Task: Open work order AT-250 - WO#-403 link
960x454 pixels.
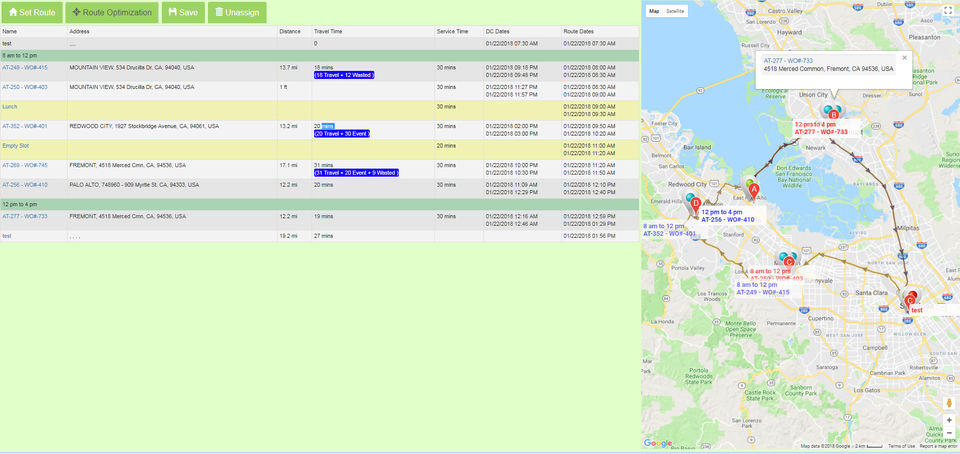Action: click(24, 87)
